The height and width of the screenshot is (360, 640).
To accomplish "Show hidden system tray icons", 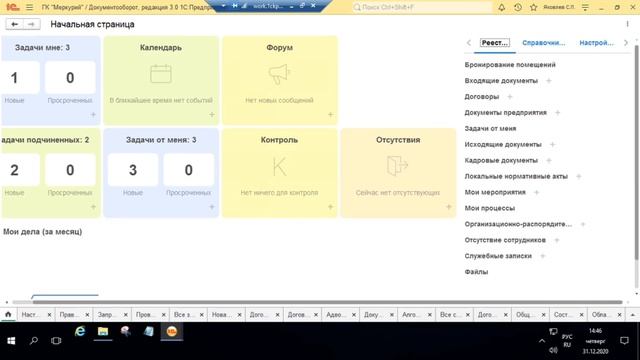I will (542, 341).
